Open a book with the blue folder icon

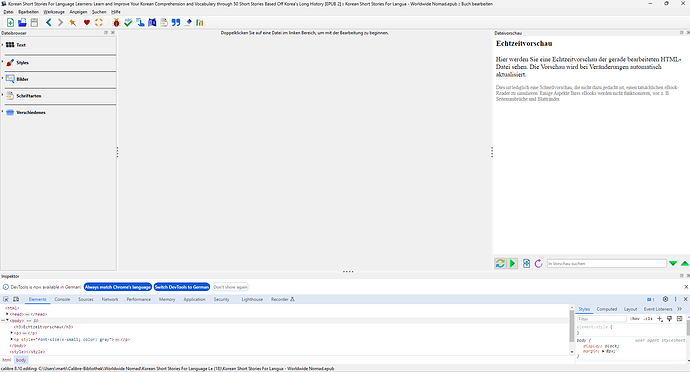[x=22, y=22]
